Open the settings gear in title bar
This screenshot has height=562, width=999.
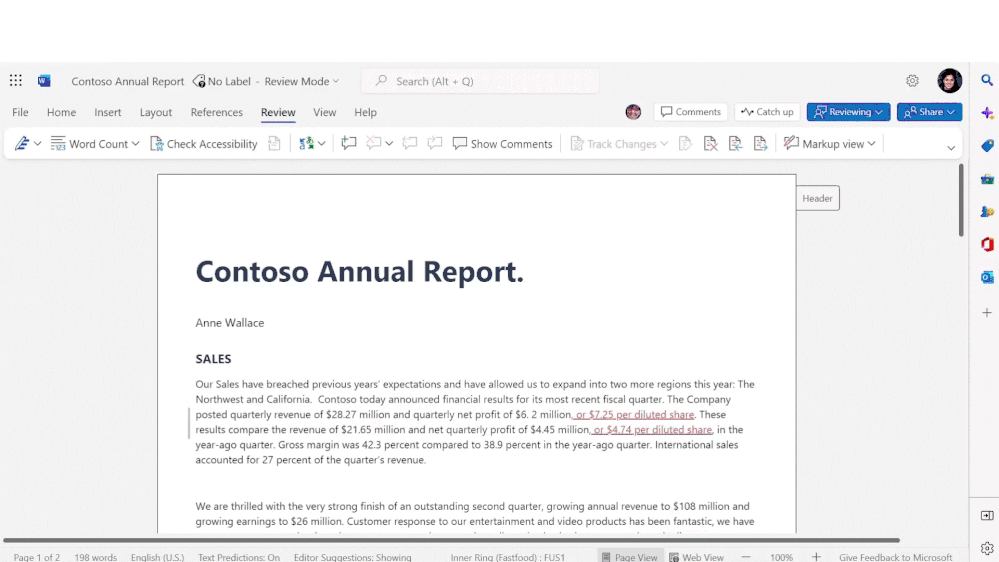[912, 81]
